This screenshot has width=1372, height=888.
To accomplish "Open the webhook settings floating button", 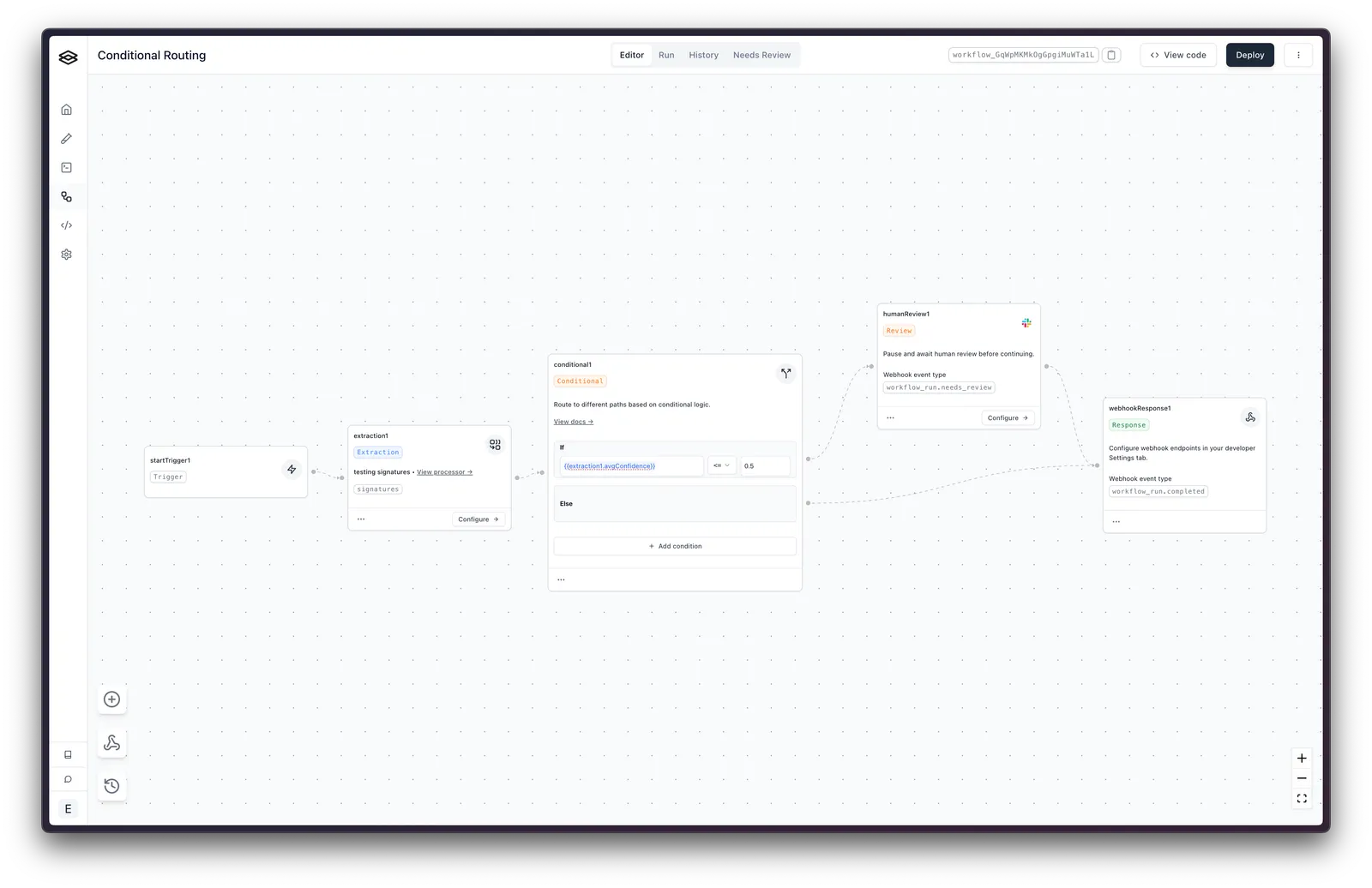I will (x=111, y=743).
